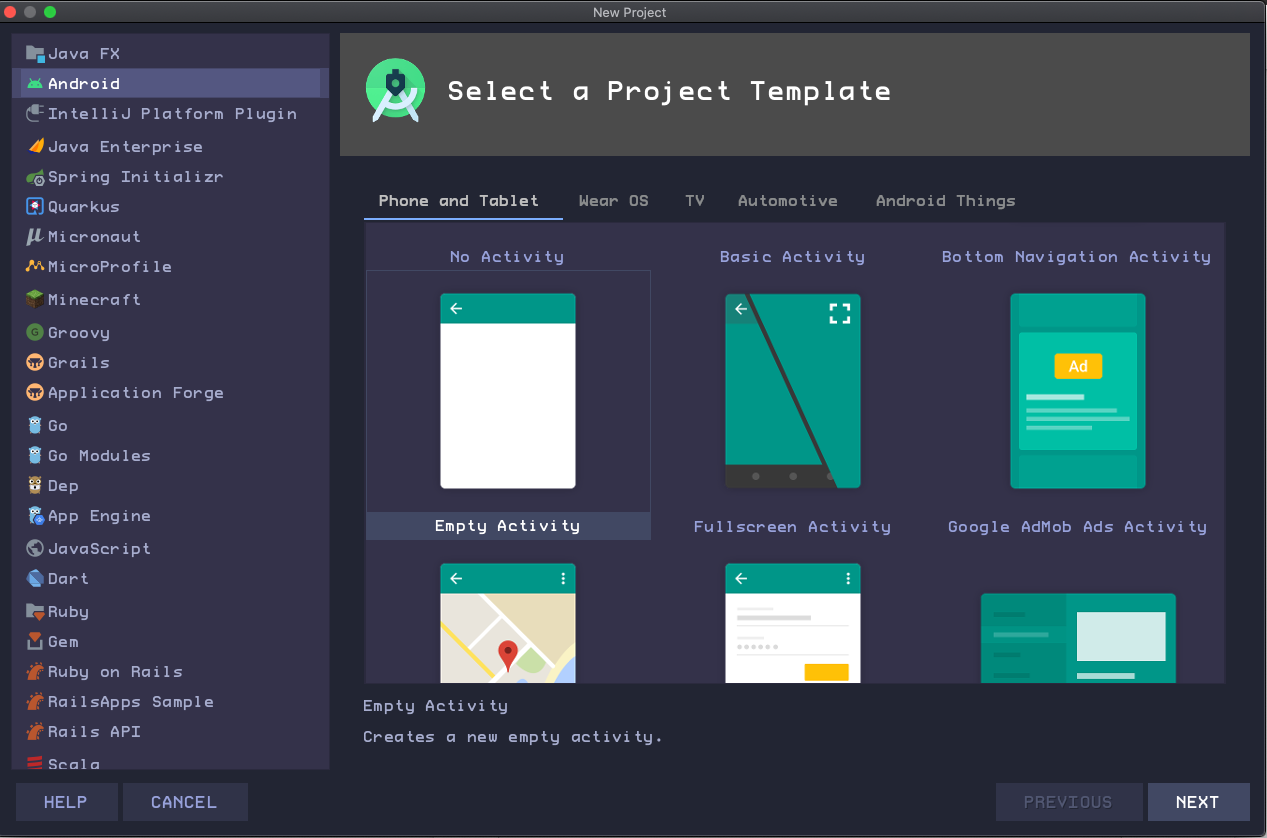Click the Android robot icon in the sidebar
The height and width of the screenshot is (838, 1267).
coord(35,84)
